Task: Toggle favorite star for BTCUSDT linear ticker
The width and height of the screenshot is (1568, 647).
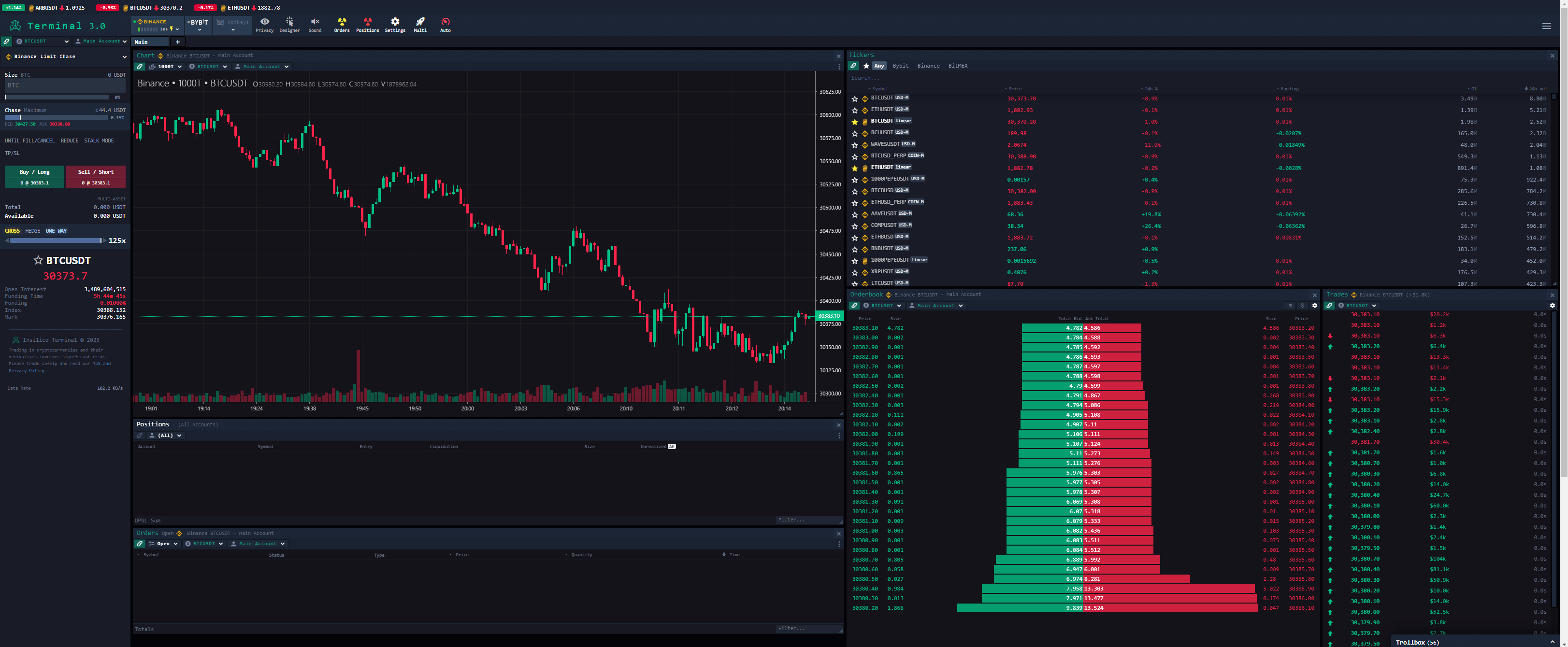Action: click(855, 122)
